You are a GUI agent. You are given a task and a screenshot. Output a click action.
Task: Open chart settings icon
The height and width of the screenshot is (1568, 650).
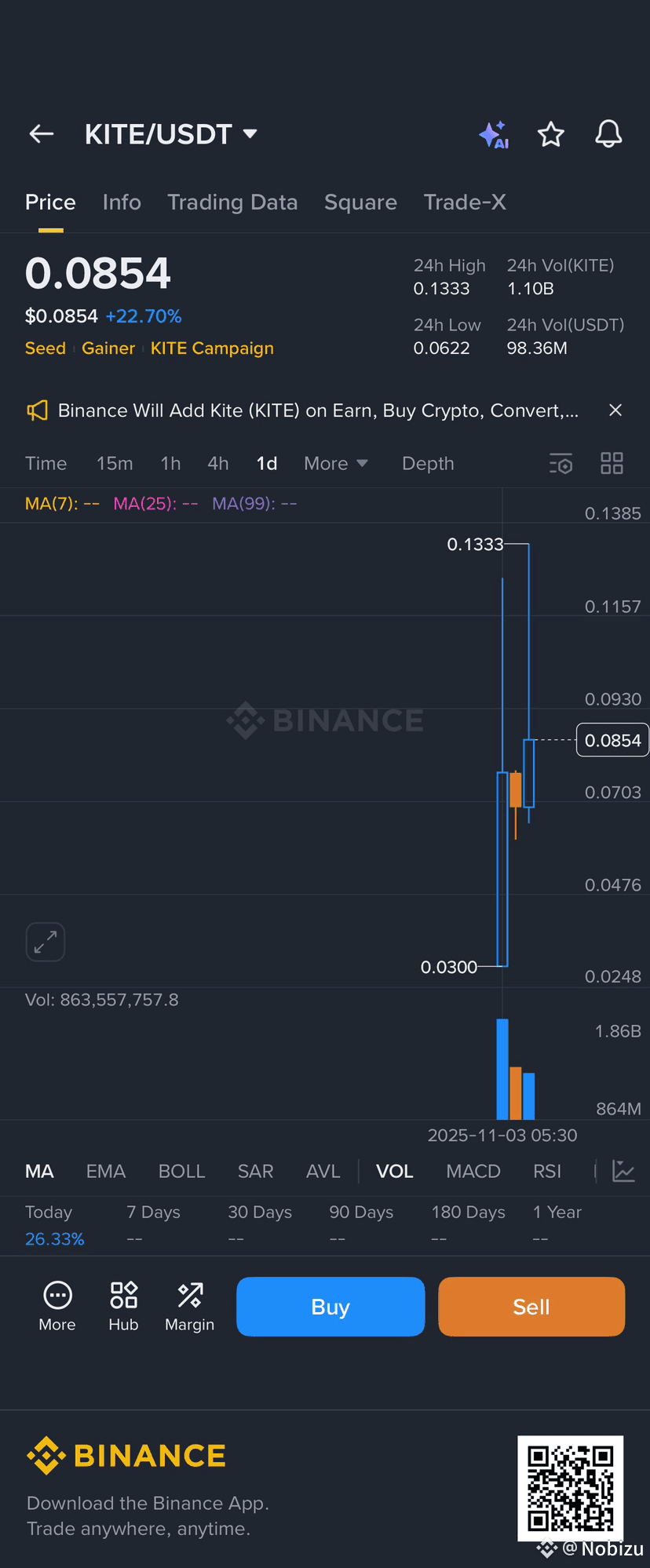coord(561,464)
